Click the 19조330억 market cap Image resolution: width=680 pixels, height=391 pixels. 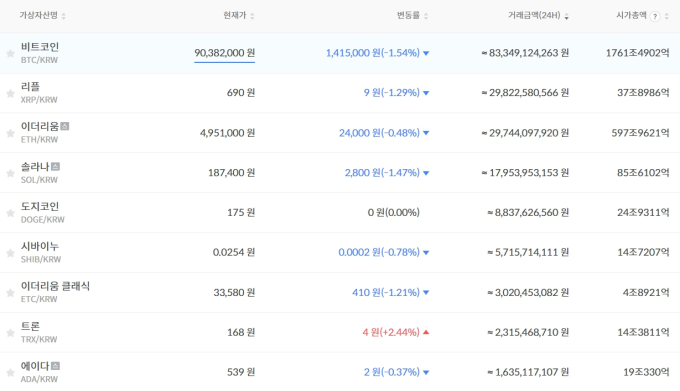click(646, 372)
